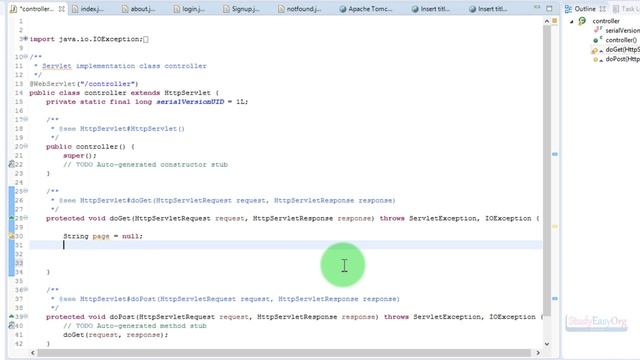Image resolution: width=640 pixels, height=360 pixels.
Task: Click the overview ruler warning square at top
Action: (x=555, y=20)
